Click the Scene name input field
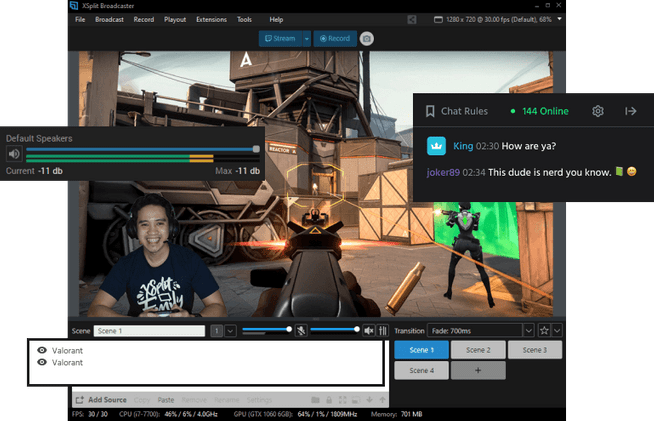This screenshot has width=654, height=421. 149,331
